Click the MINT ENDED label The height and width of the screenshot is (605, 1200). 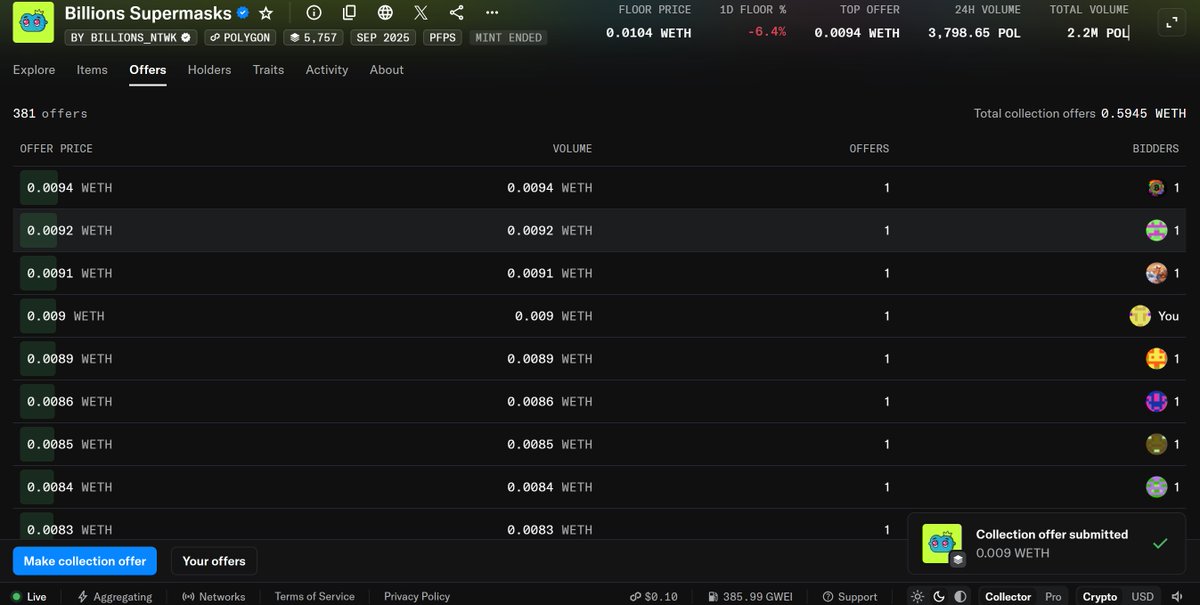(509, 37)
